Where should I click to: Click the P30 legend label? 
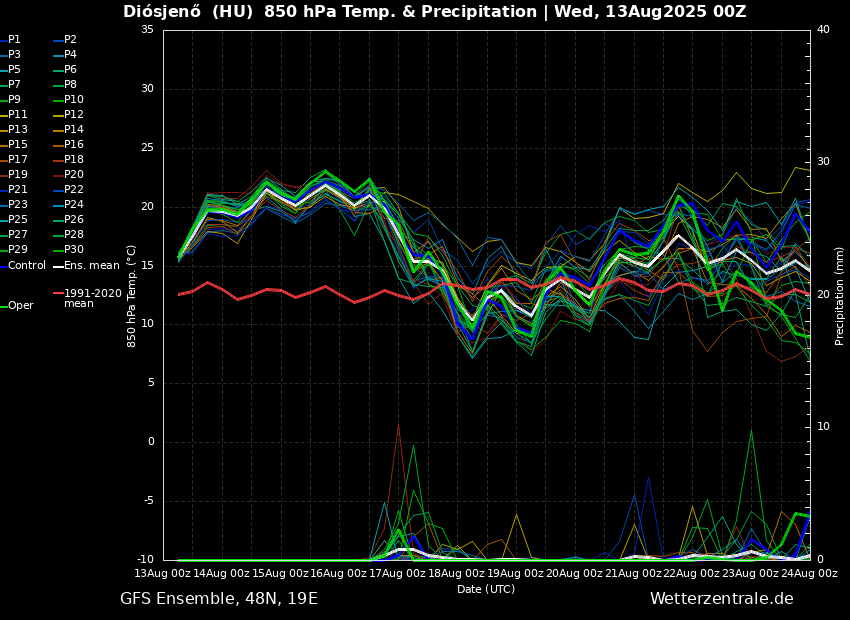[74, 250]
